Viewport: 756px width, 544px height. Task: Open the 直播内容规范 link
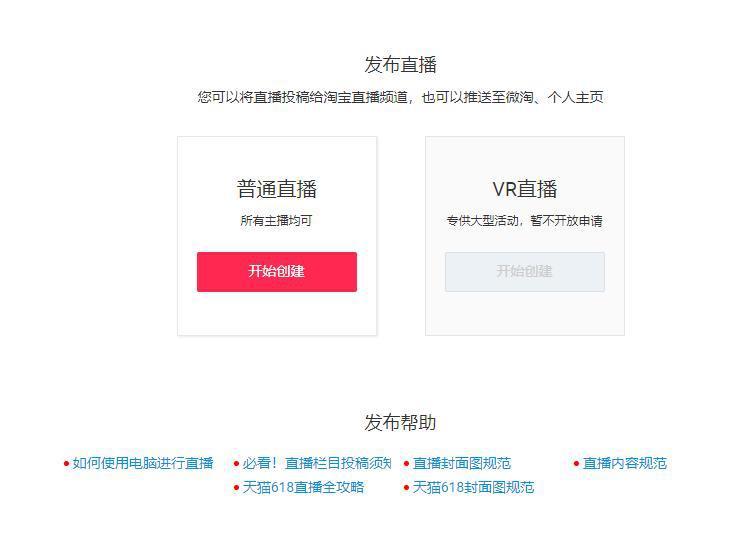(625, 463)
